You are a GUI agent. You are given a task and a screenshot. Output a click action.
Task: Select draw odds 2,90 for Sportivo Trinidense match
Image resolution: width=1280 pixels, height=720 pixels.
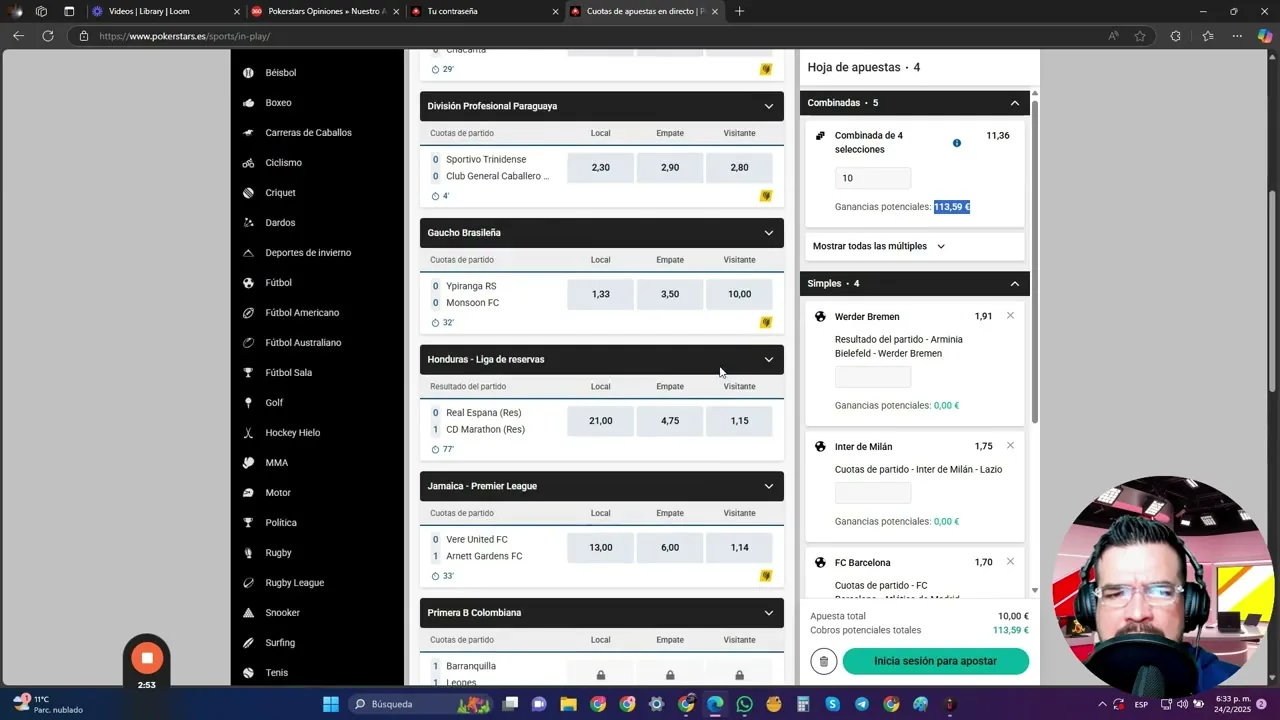tap(670, 168)
